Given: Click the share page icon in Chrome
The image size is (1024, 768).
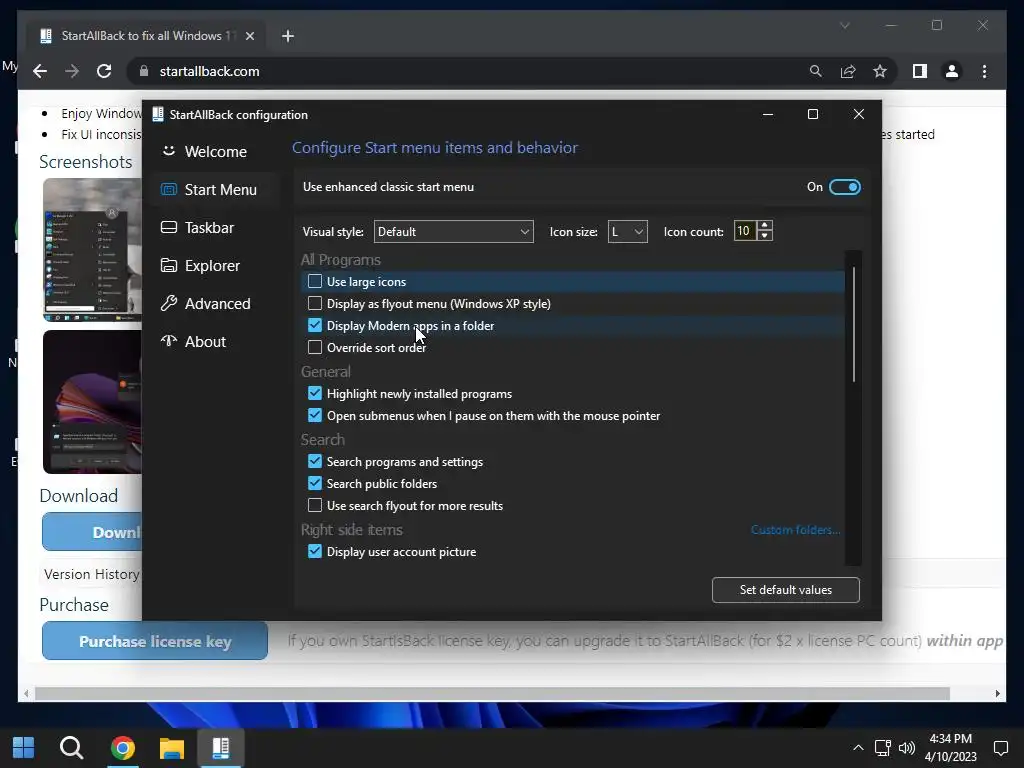Looking at the screenshot, I should coord(848,71).
